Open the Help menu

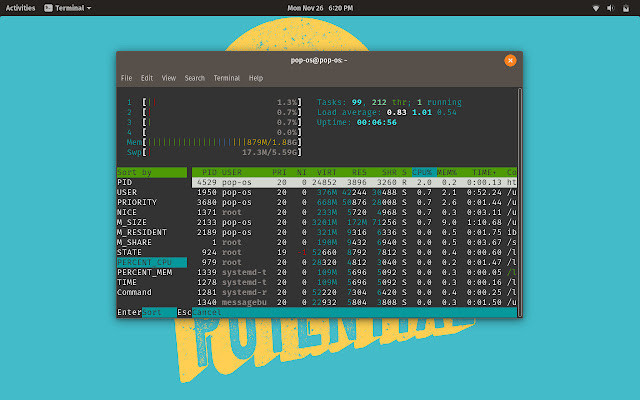[x=256, y=78]
